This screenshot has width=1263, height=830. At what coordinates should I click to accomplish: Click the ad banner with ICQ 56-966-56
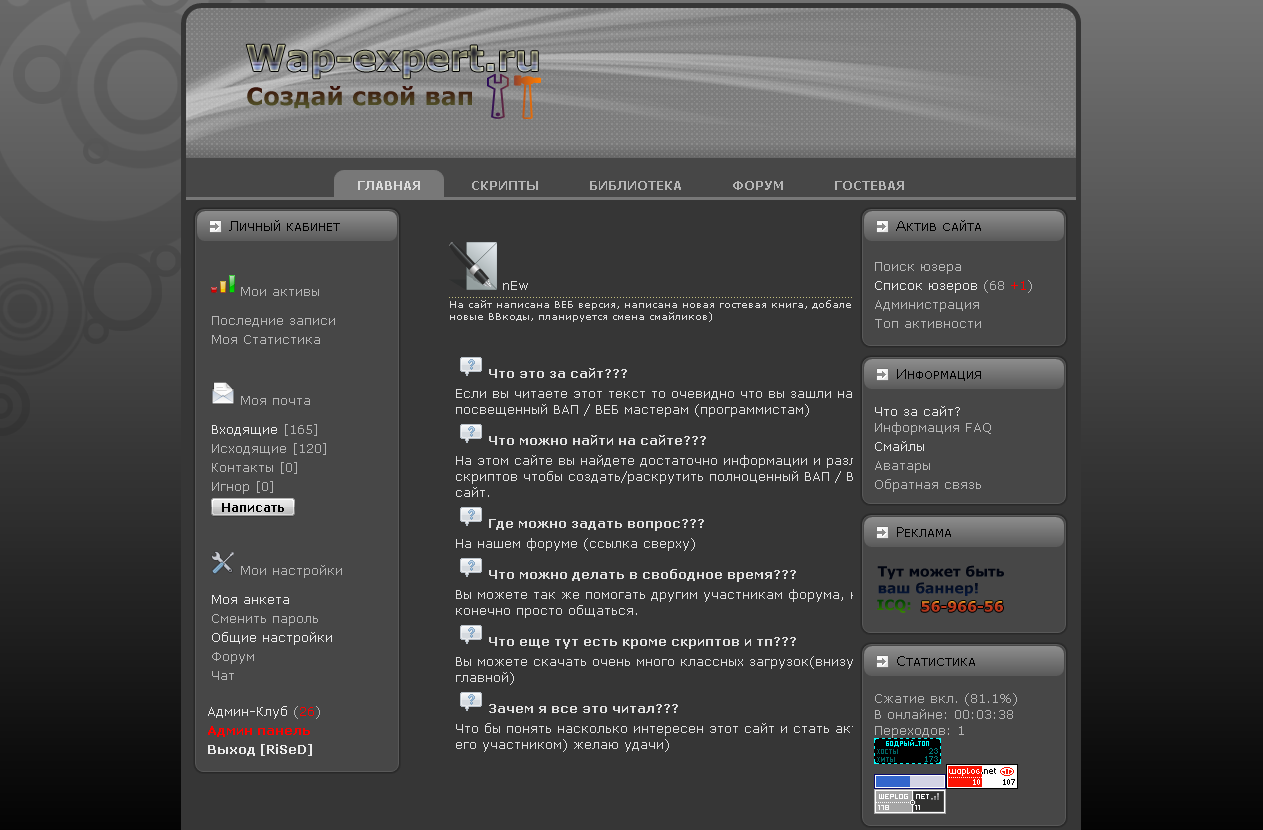click(x=941, y=589)
